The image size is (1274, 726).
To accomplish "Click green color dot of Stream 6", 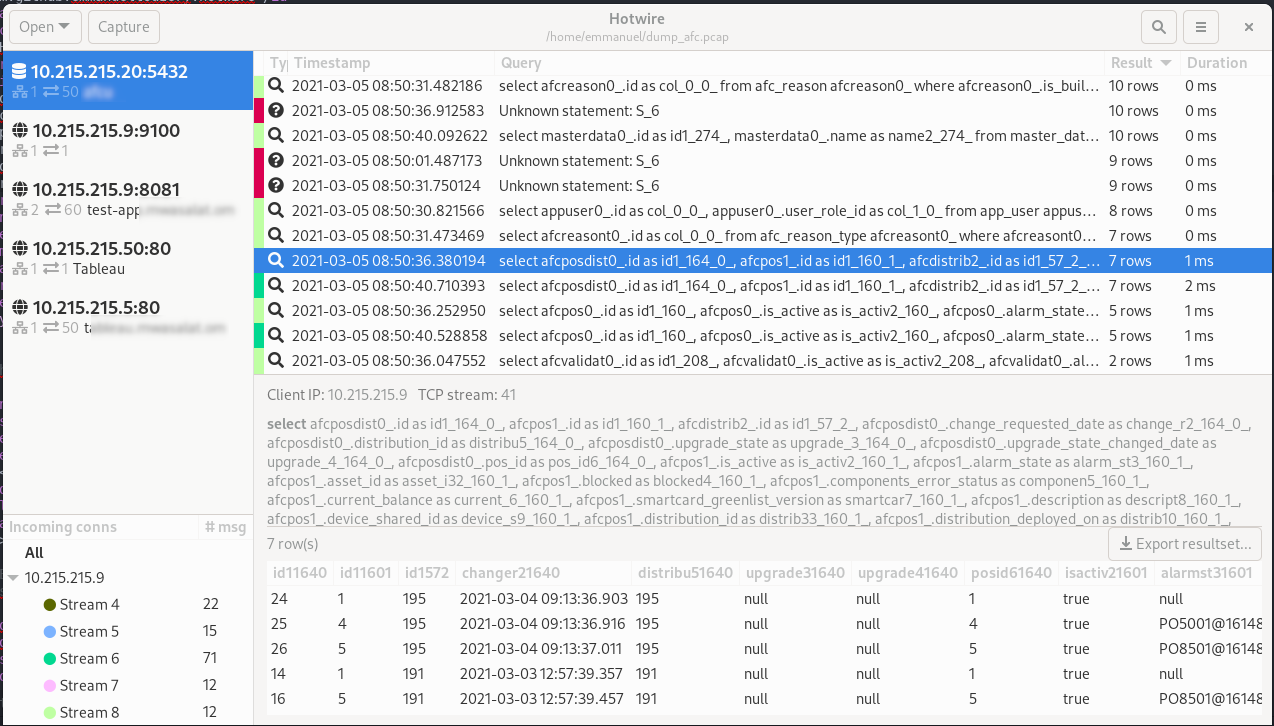I will [50, 659].
